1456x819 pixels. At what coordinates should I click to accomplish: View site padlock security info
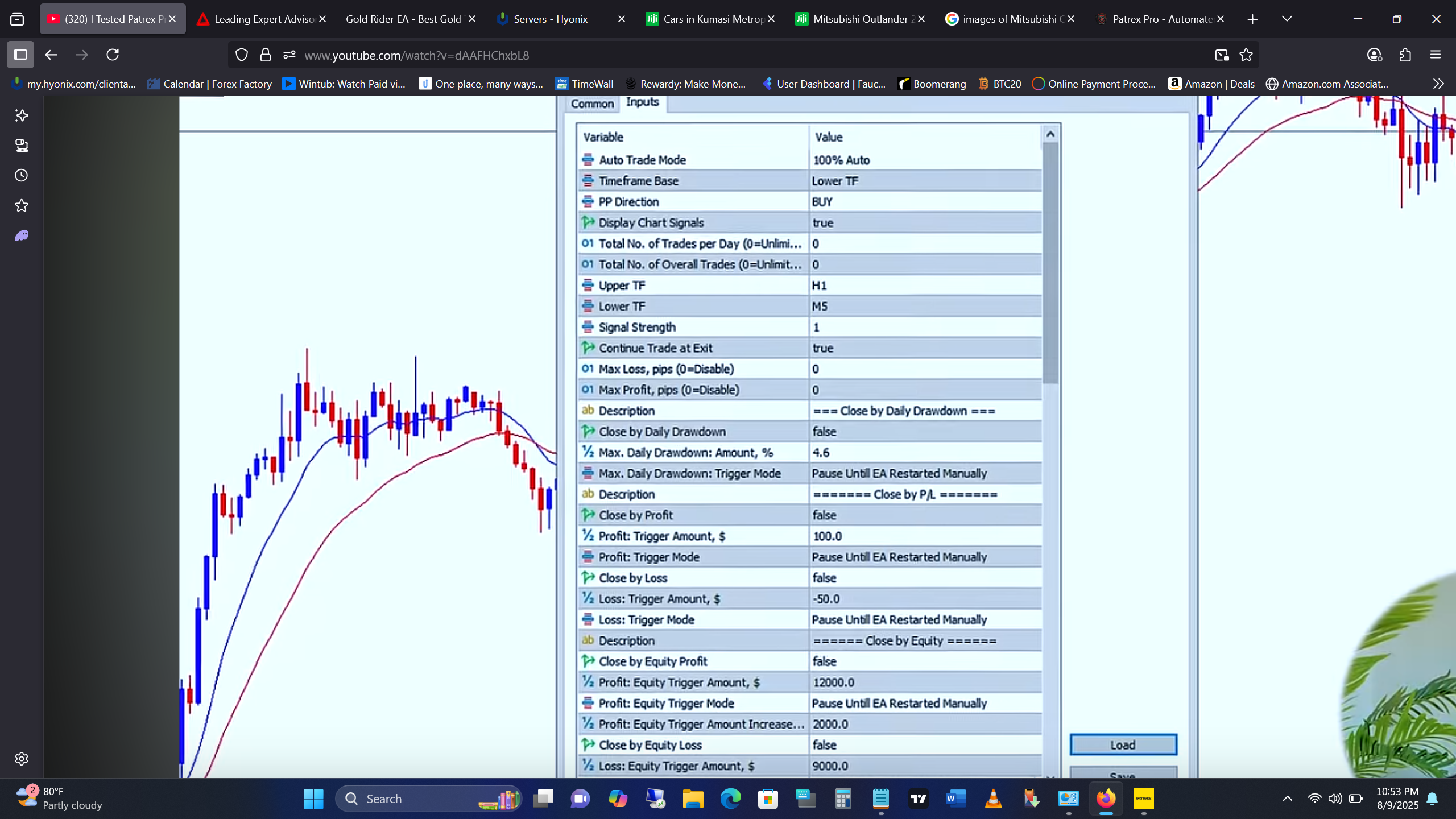pyautogui.click(x=266, y=55)
